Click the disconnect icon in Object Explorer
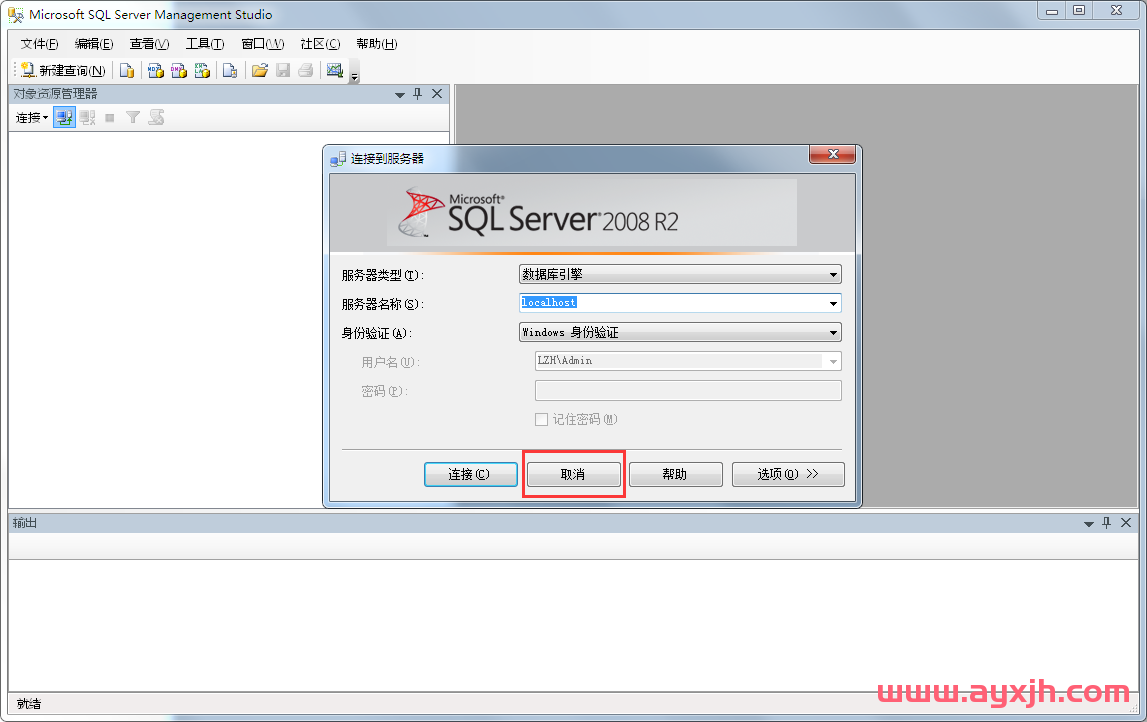Image resolution: width=1147 pixels, height=722 pixels. (88, 117)
